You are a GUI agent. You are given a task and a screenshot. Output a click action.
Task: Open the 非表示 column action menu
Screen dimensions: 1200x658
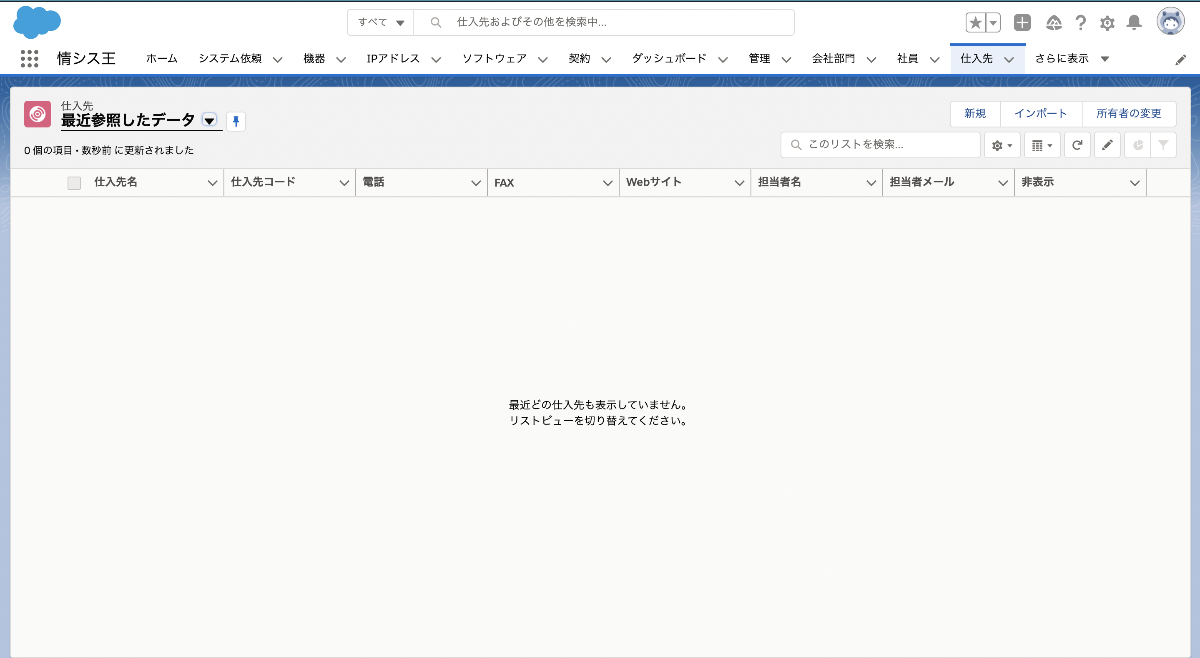click(1135, 183)
